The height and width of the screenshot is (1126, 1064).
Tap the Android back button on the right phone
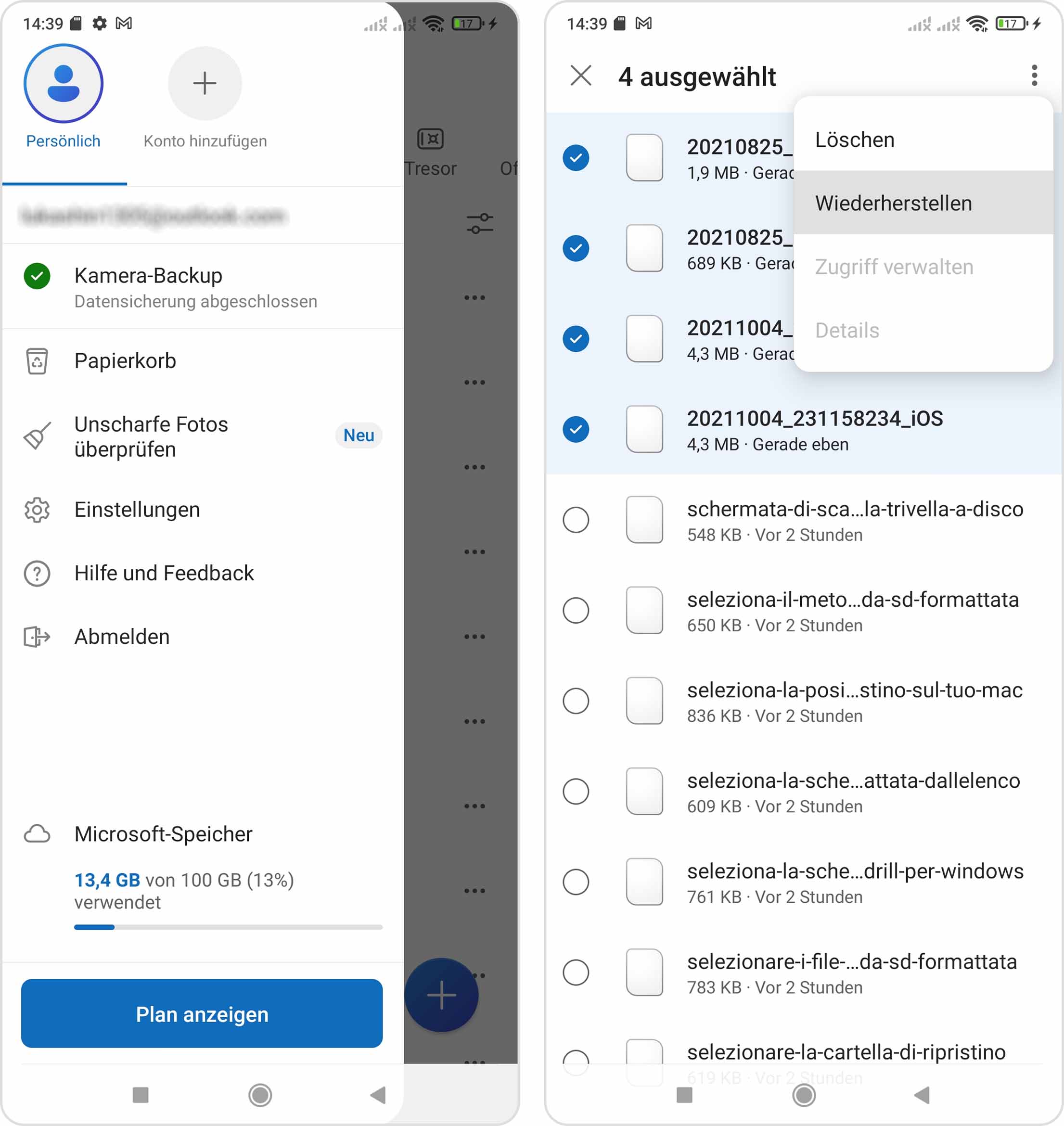922,1094
